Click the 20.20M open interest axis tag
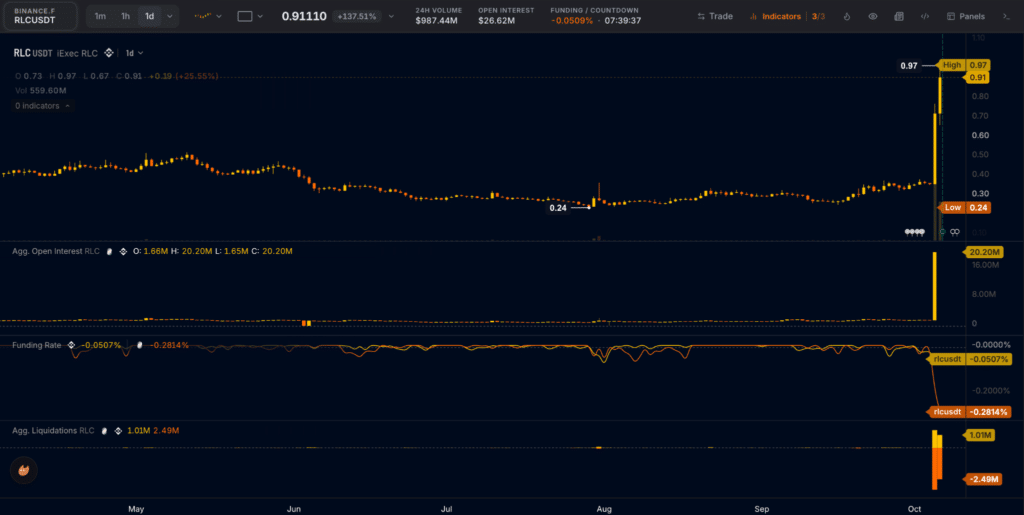1024x515 pixels. tap(984, 252)
